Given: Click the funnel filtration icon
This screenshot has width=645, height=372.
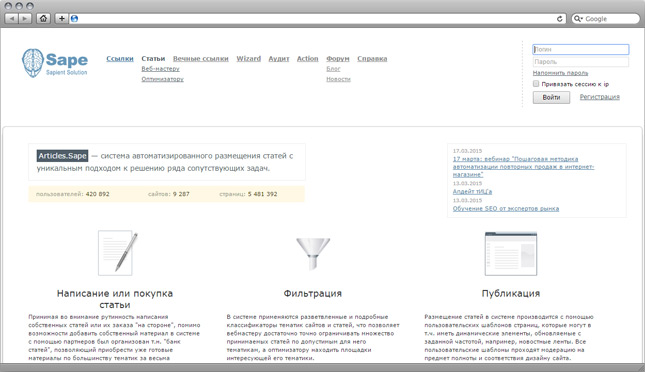Looking at the screenshot, I should point(313,253).
